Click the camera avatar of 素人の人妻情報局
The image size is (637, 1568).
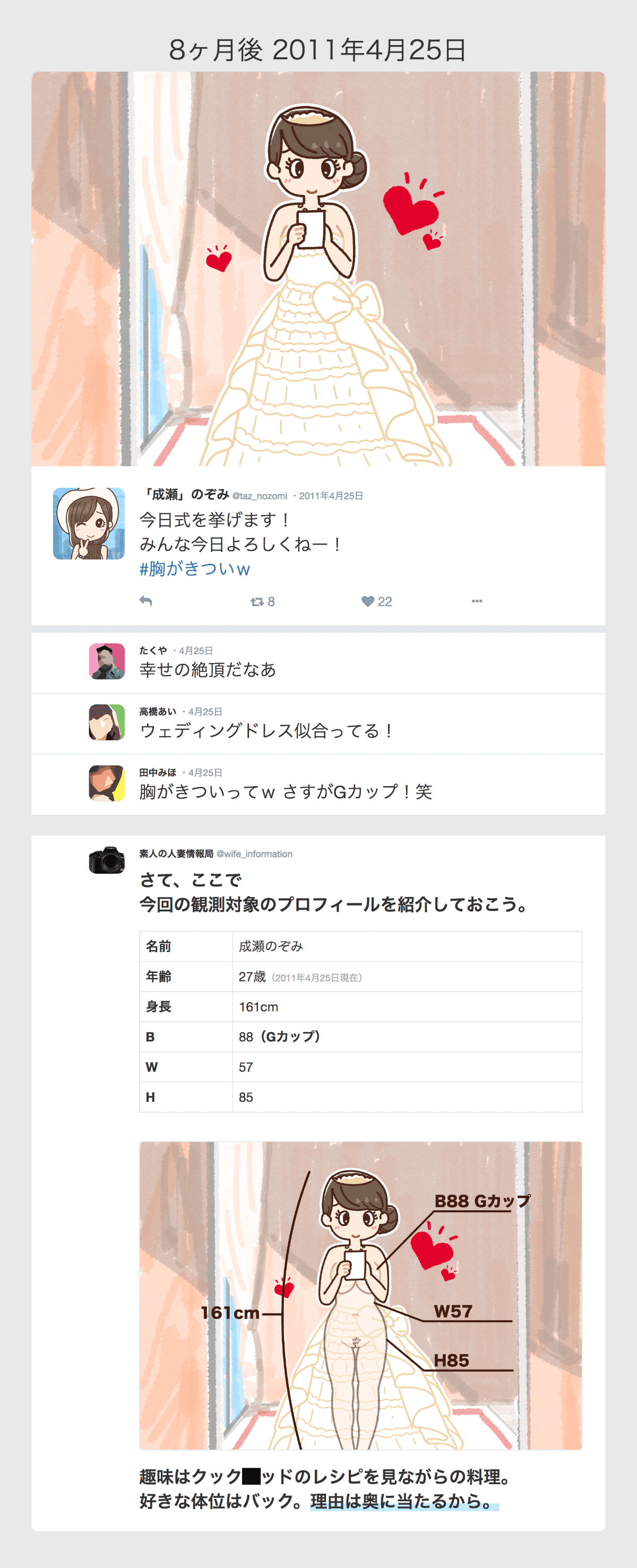click(x=107, y=859)
